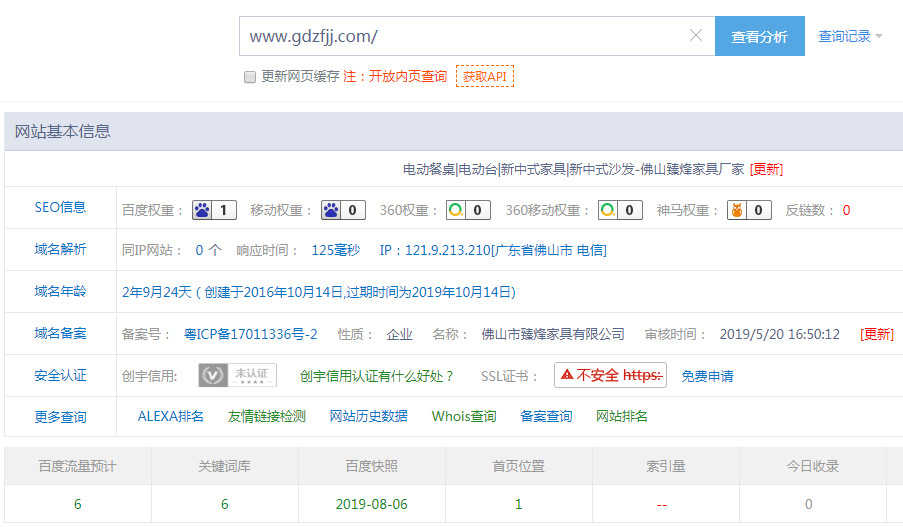This screenshot has height=527, width=903.
Task: Click the 索引量 column header
Action: click(x=666, y=466)
